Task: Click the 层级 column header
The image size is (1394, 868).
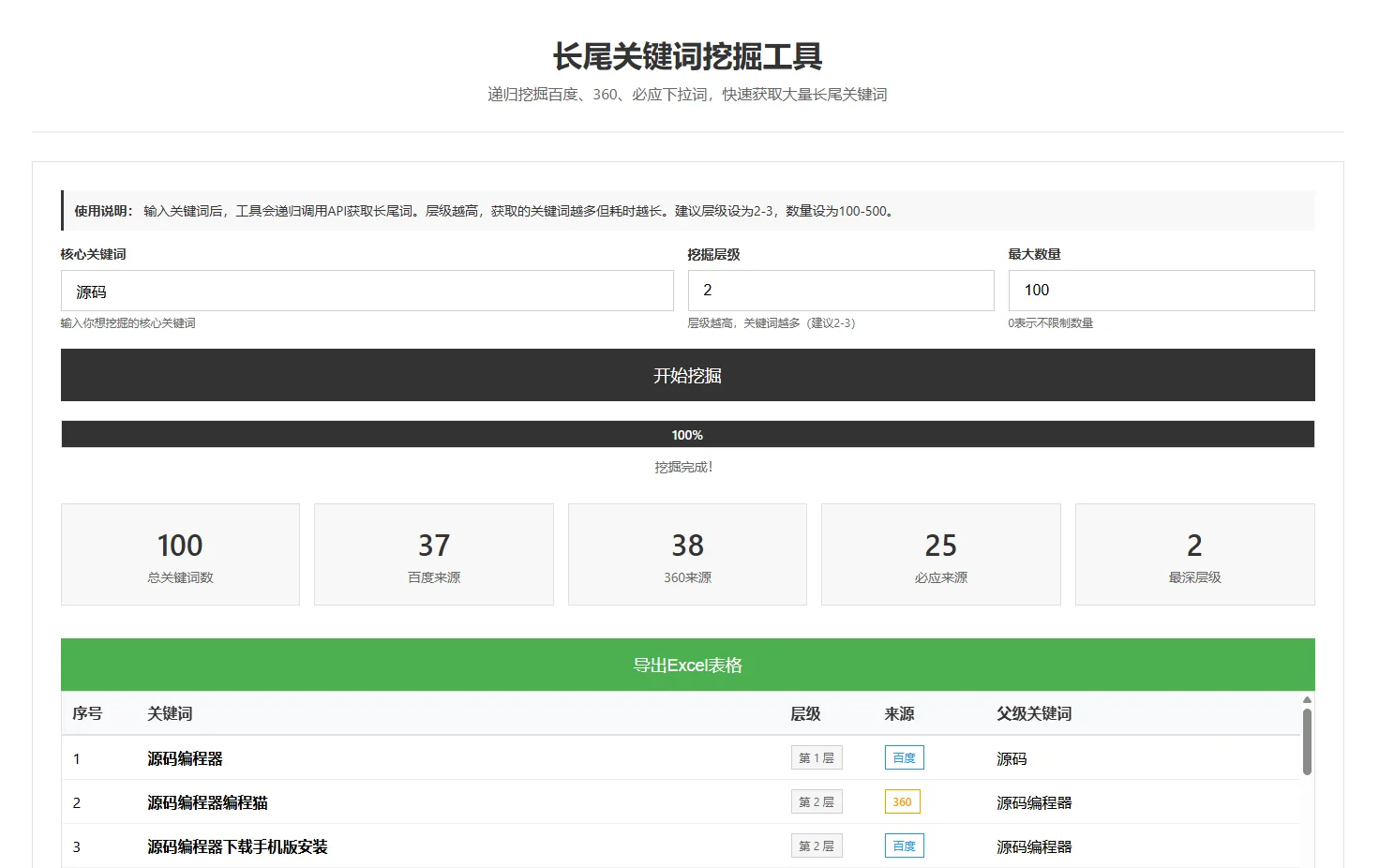Action: pyautogui.click(x=805, y=713)
